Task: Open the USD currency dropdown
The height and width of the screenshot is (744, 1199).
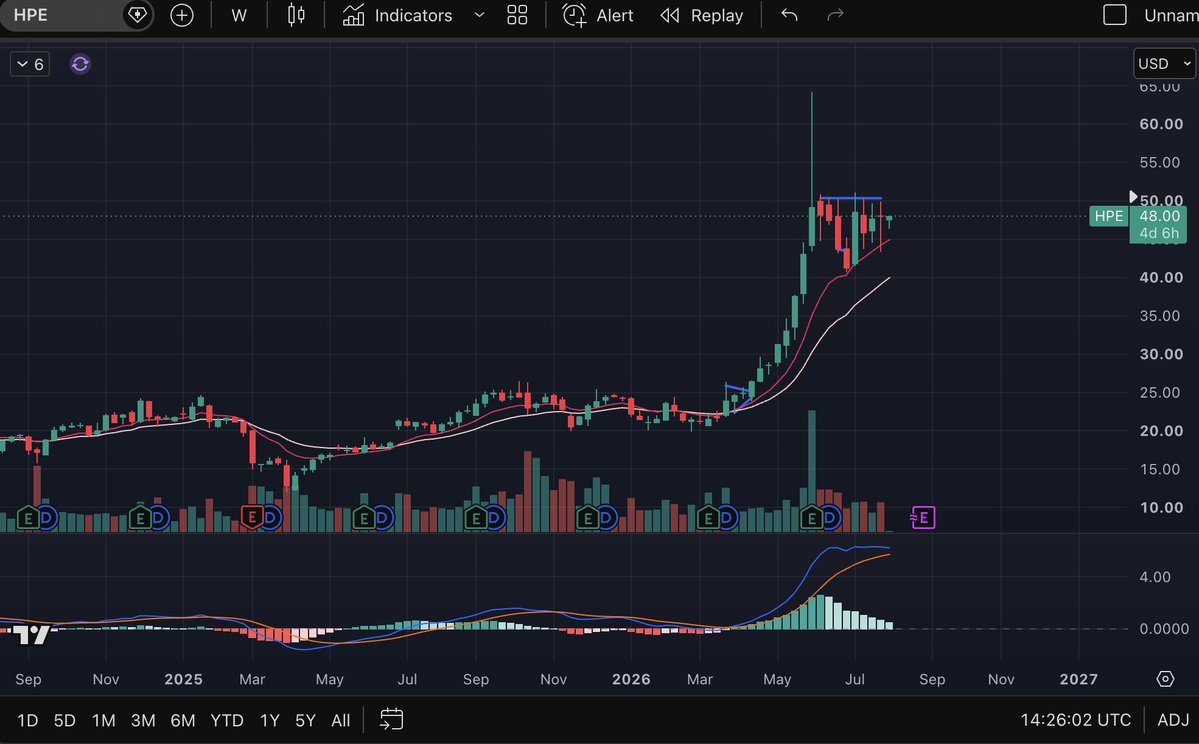Action: pyautogui.click(x=1164, y=63)
